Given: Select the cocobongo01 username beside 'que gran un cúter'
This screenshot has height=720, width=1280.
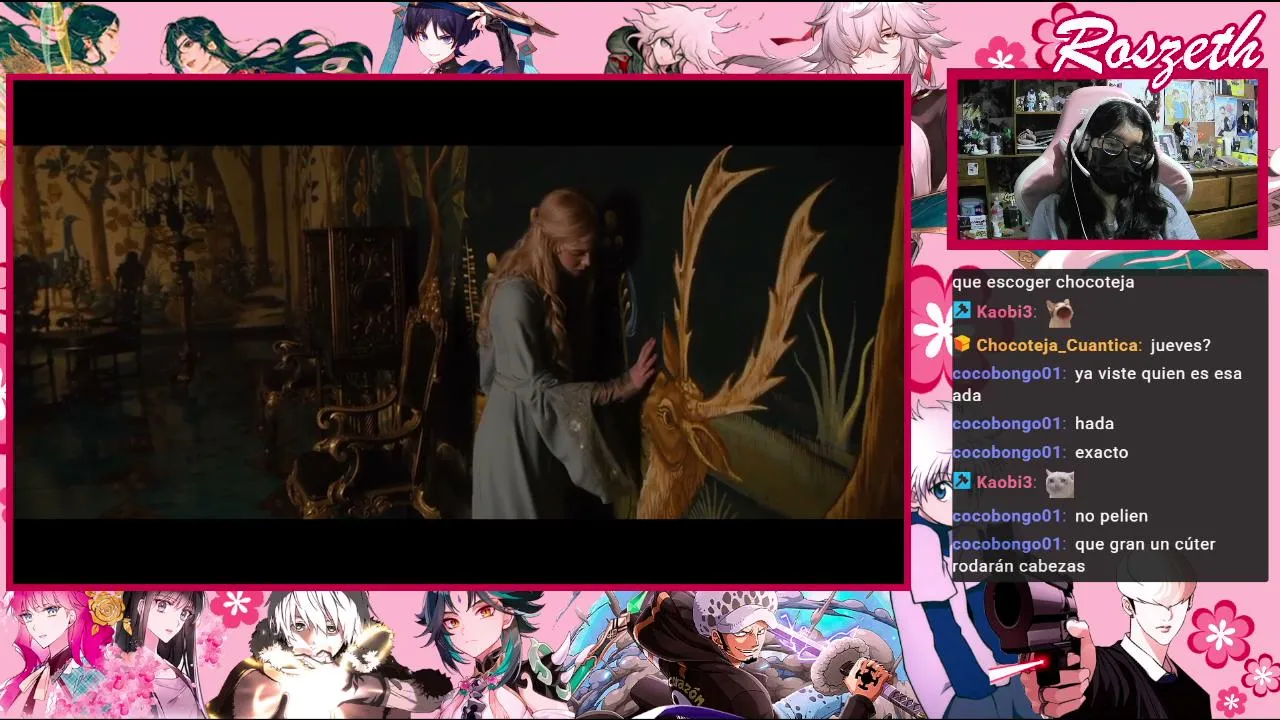Looking at the screenshot, I should coord(1007,545).
